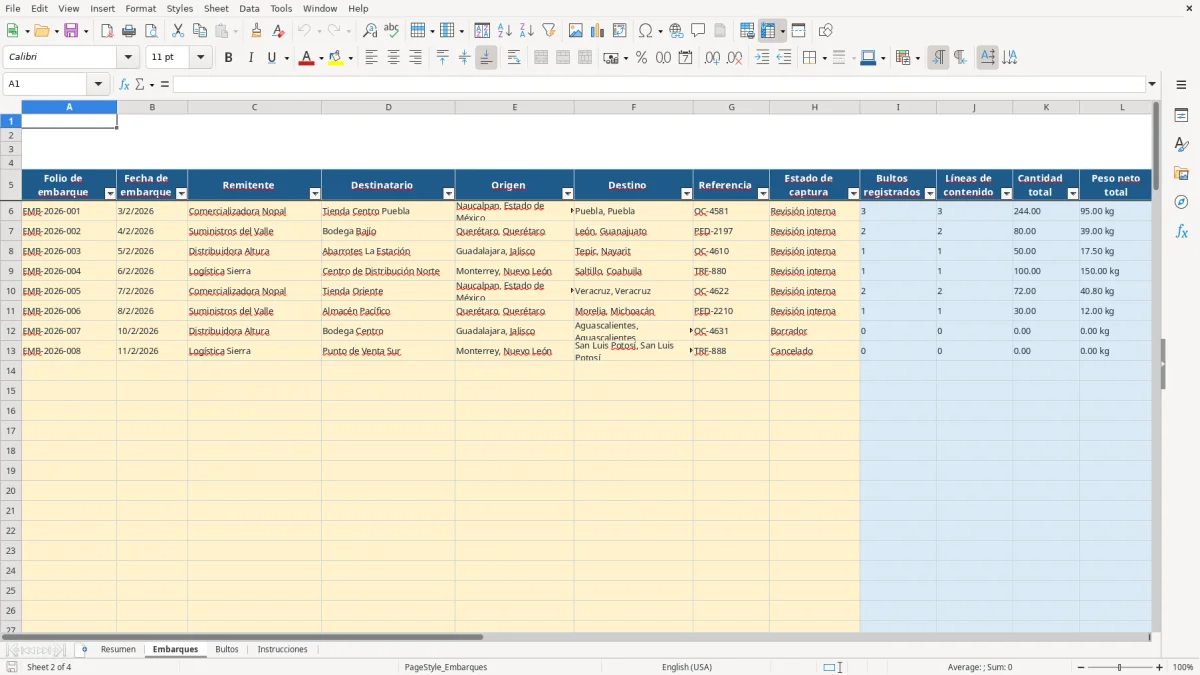
Task: Sort descending Z to A
Action: pyautogui.click(x=527, y=31)
